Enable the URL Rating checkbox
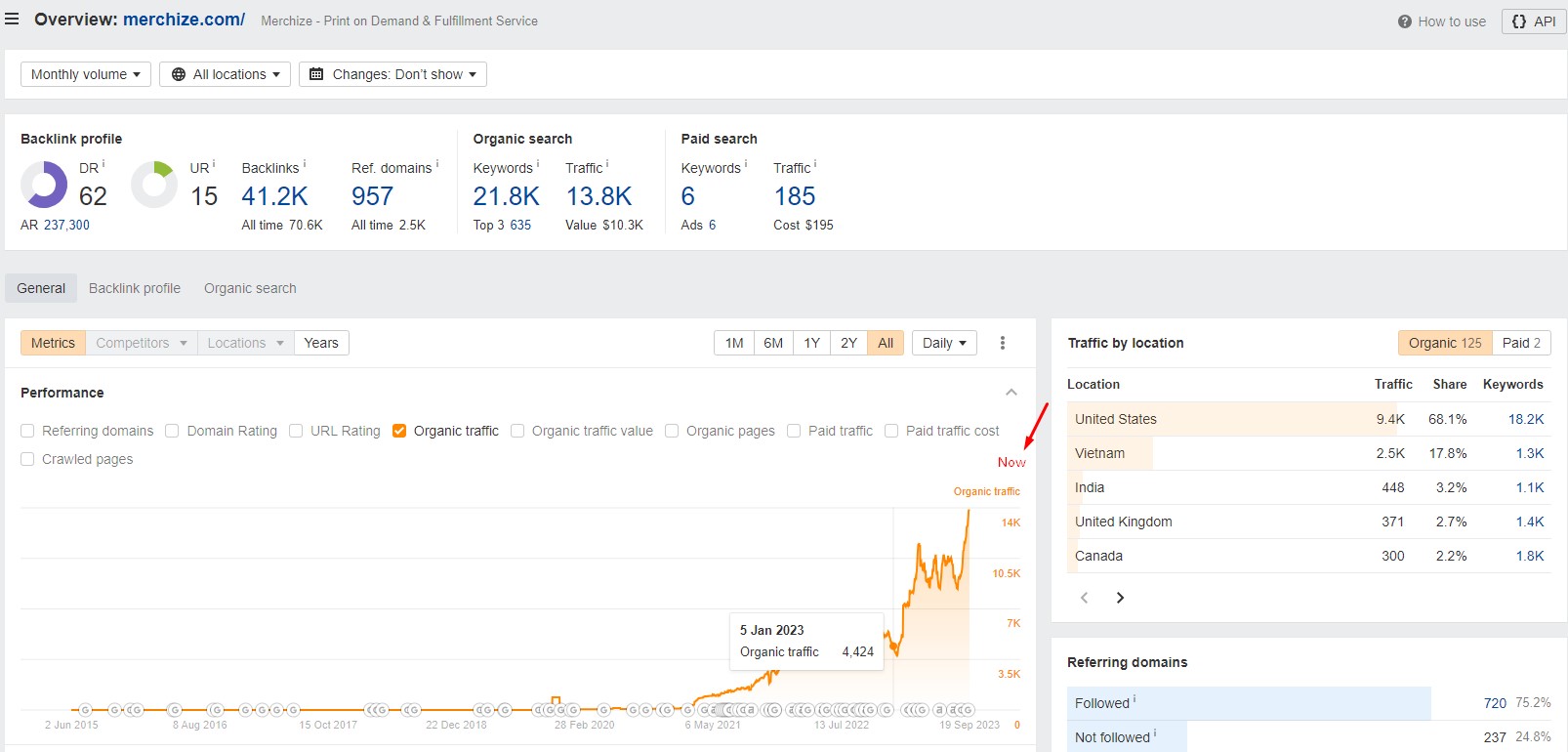Viewport: 1568px width, 752px height. coord(296,431)
